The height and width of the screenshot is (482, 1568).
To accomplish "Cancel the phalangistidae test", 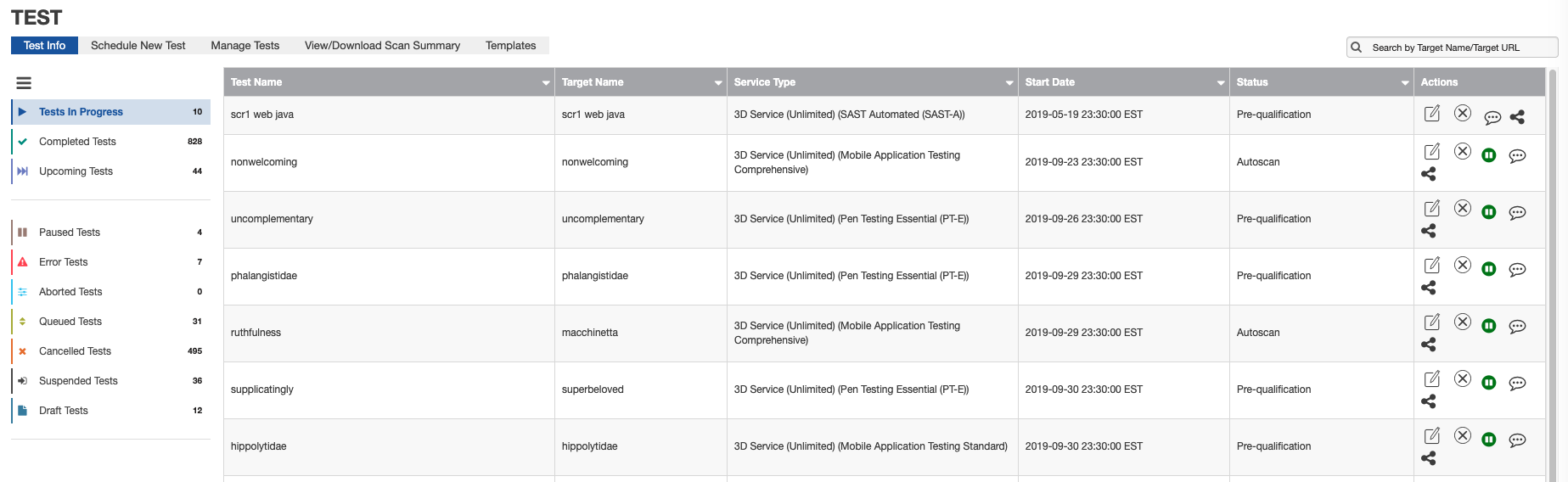I will coord(1463,265).
